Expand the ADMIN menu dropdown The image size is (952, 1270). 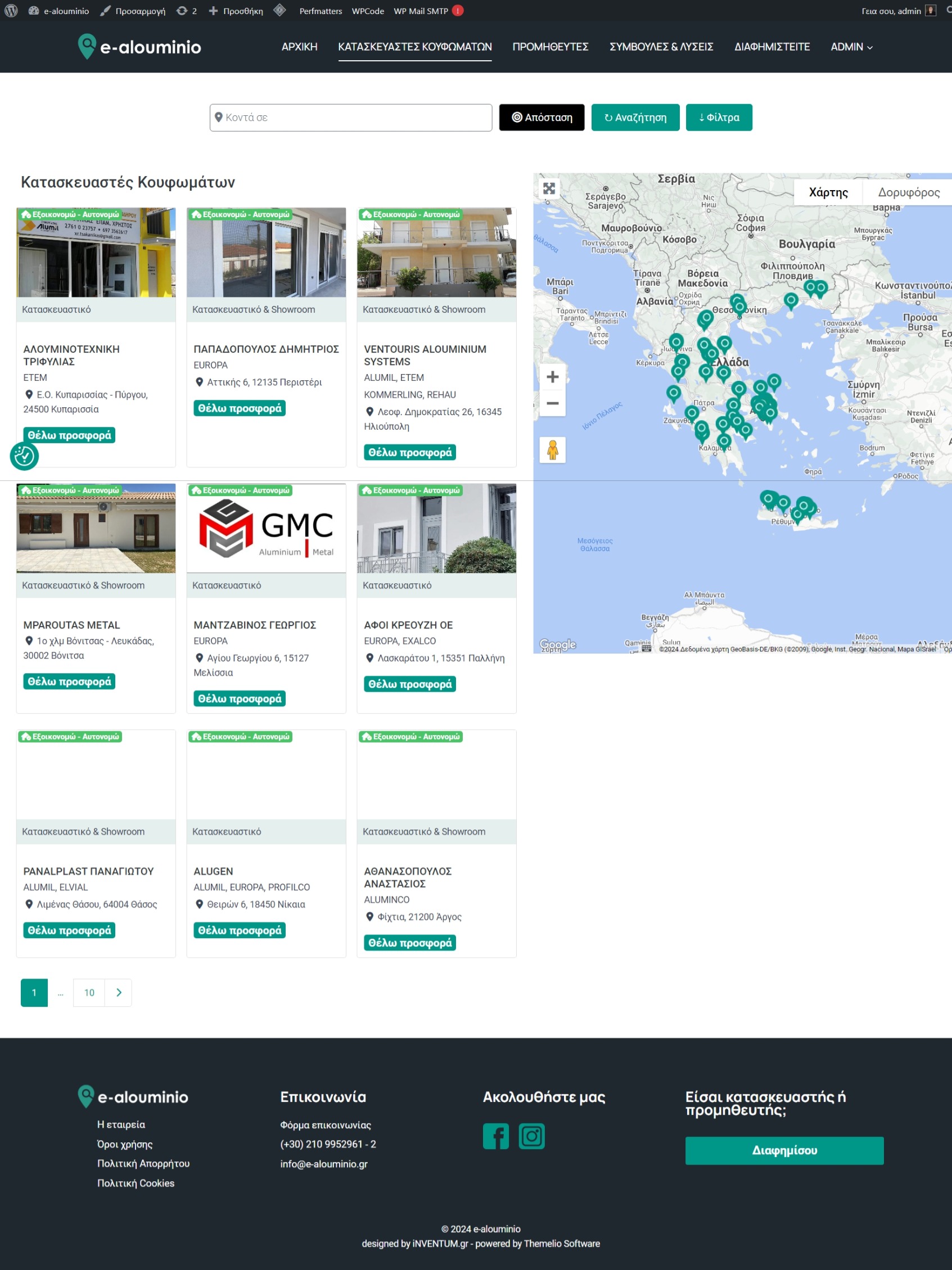click(851, 47)
